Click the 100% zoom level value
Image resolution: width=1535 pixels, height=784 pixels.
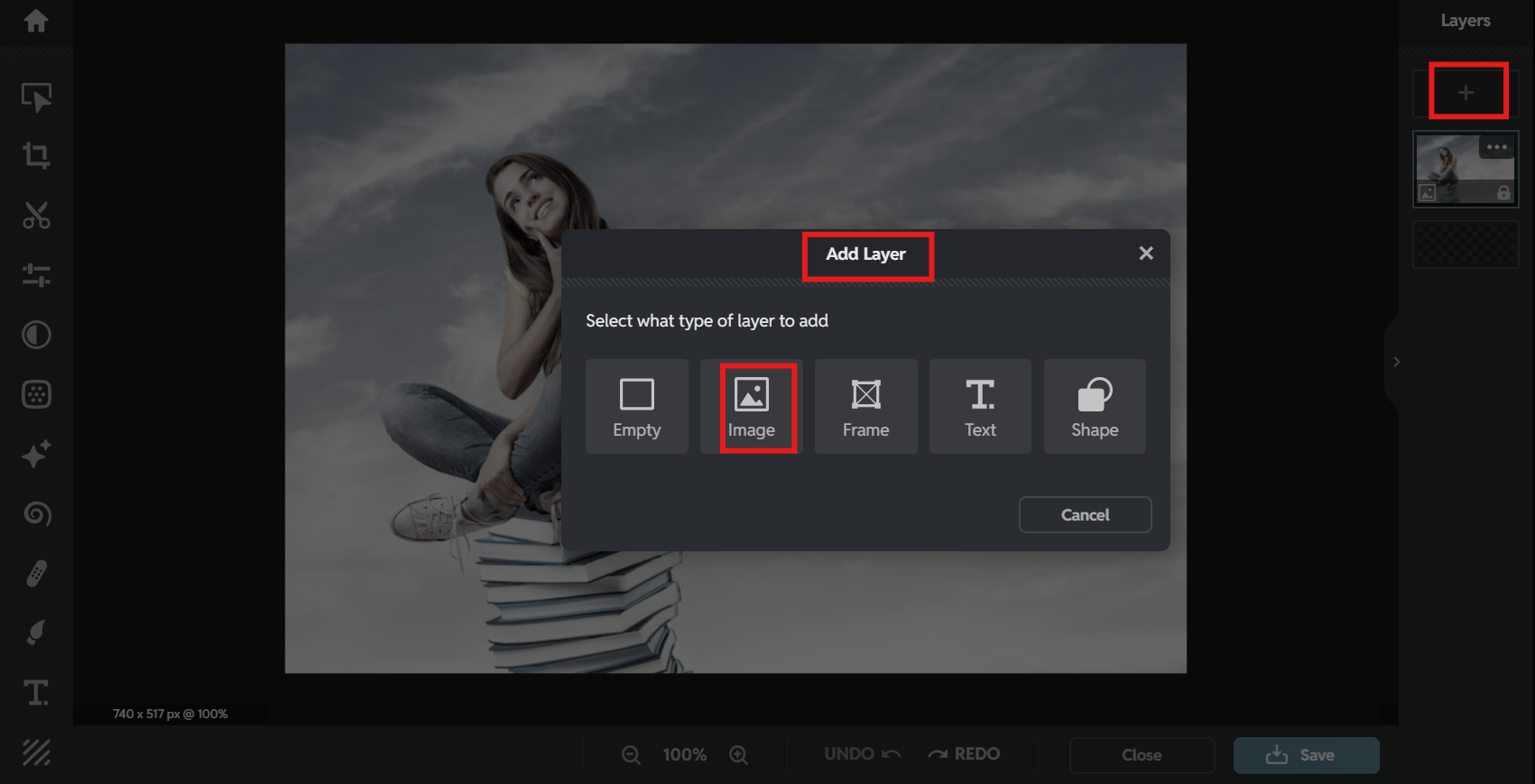tap(685, 755)
